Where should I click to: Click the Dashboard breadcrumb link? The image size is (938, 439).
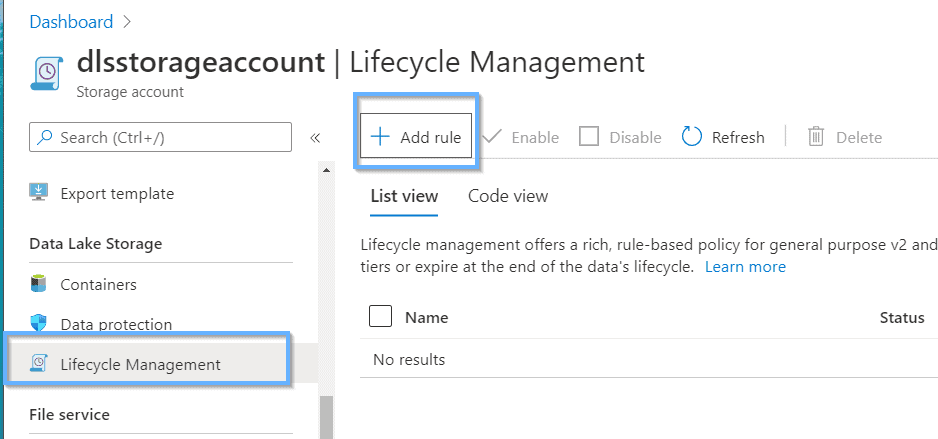[x=71, y=22]
